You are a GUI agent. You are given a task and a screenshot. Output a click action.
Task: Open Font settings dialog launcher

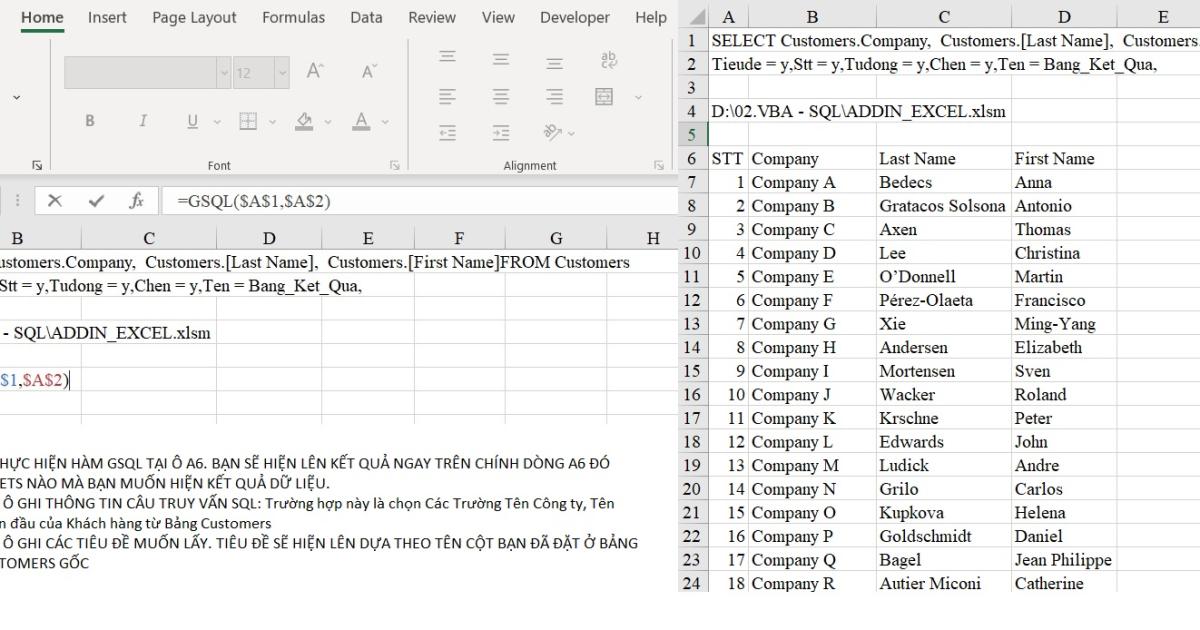pyautogui.click(x=395, y=165)
